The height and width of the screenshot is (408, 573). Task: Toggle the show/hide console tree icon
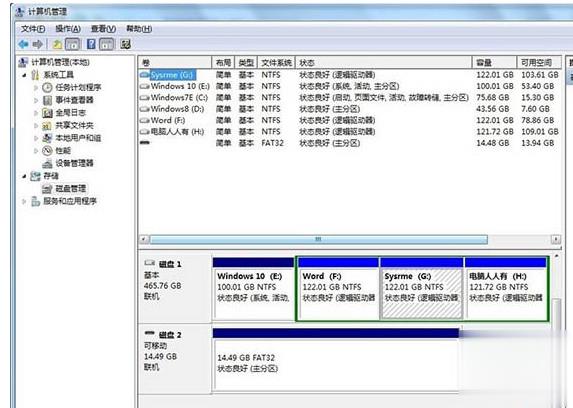point(72,44)
